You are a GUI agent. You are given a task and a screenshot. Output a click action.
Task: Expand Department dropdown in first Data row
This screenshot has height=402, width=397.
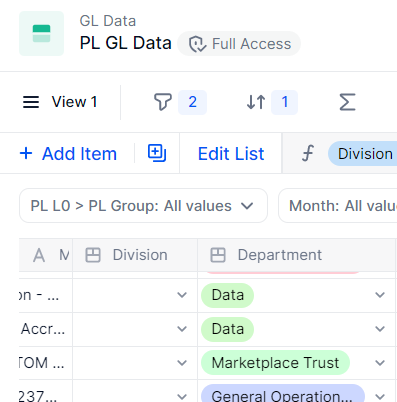pyautogui.click(x=380, y=295)
